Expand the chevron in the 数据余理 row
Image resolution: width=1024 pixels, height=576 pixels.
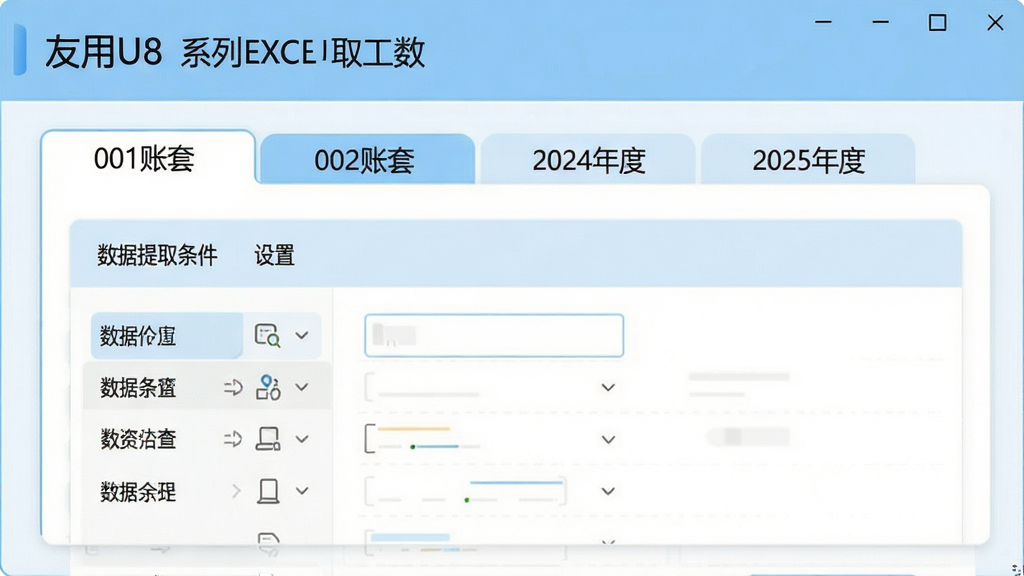tap(302, 491)
